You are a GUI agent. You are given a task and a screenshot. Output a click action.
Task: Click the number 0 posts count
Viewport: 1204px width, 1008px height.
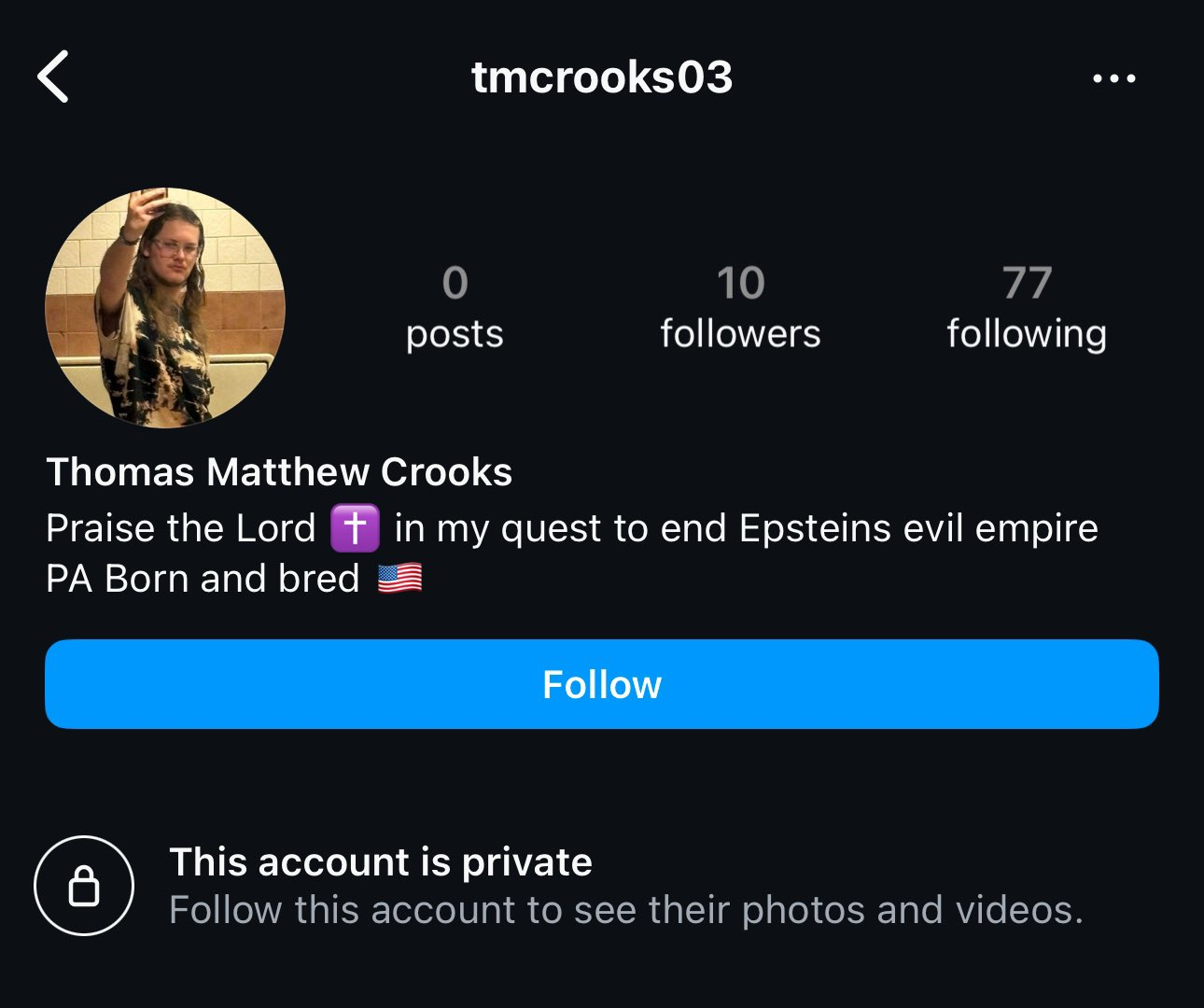(x=455, y=283)
